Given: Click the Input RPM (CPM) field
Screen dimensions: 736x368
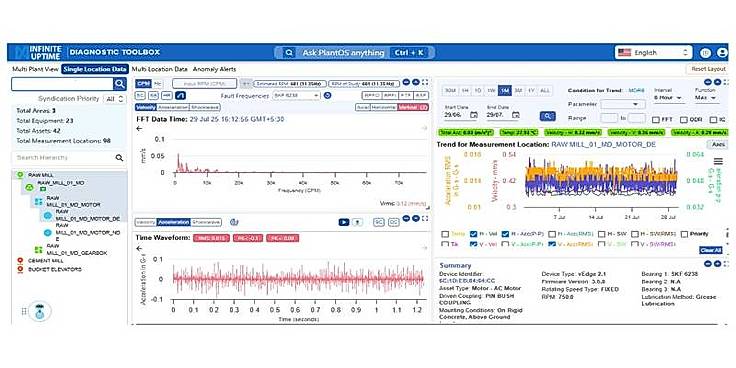Looking at the screenshot, I should 204,84.
